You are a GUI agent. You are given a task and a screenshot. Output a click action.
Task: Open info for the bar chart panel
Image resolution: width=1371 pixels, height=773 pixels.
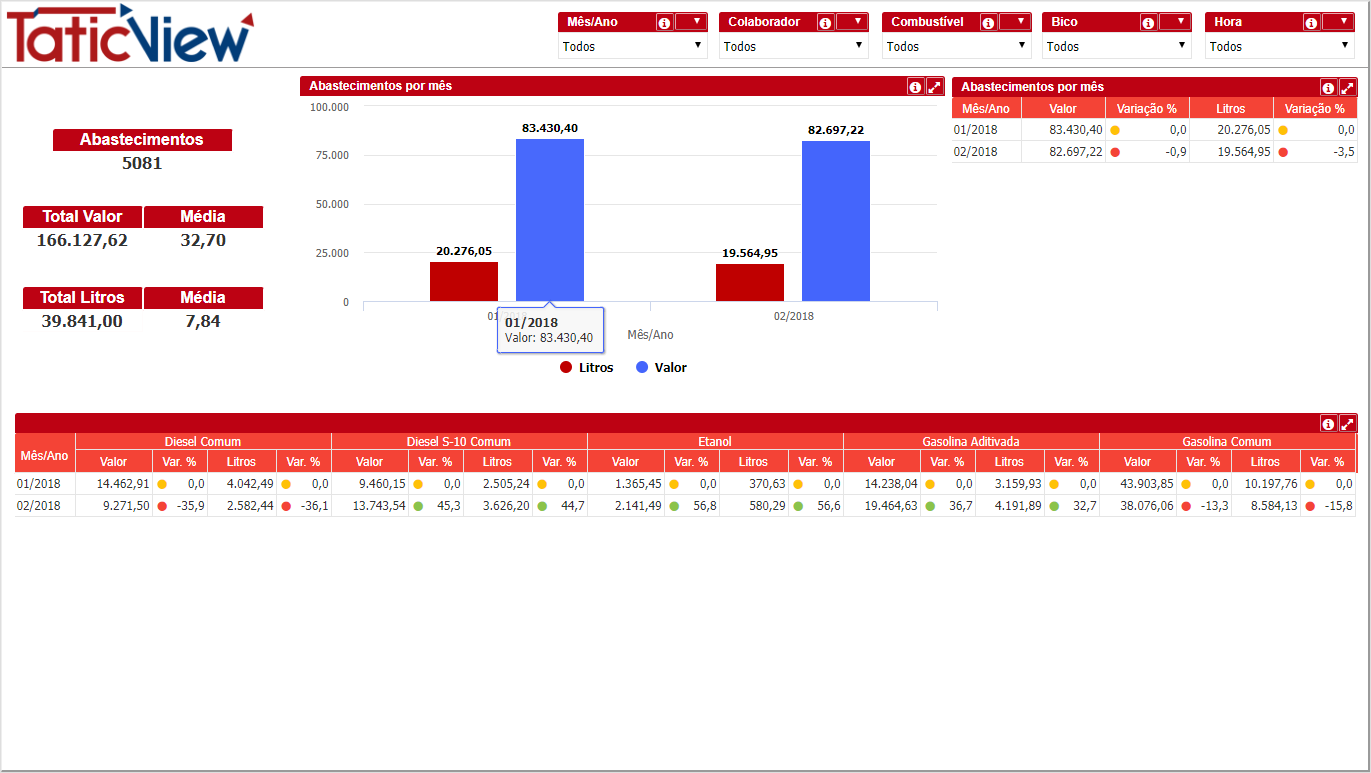[915, 87]
